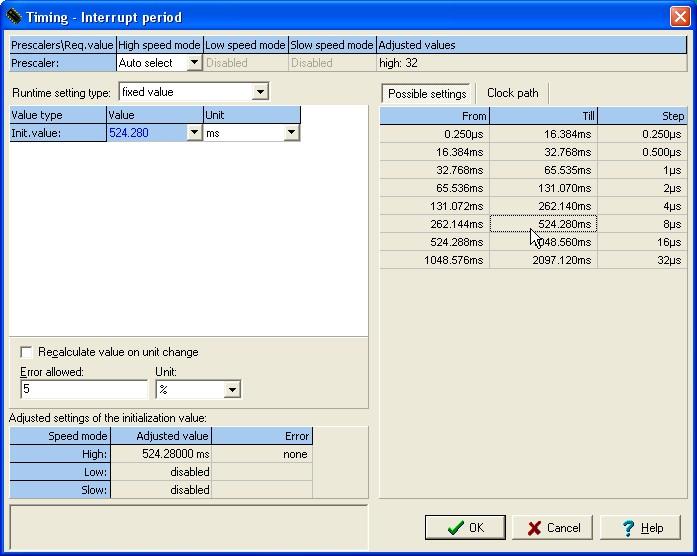Click the Prescaler: row label
The width and height of the screenshot is (697, 556).
tap(63, 63)
